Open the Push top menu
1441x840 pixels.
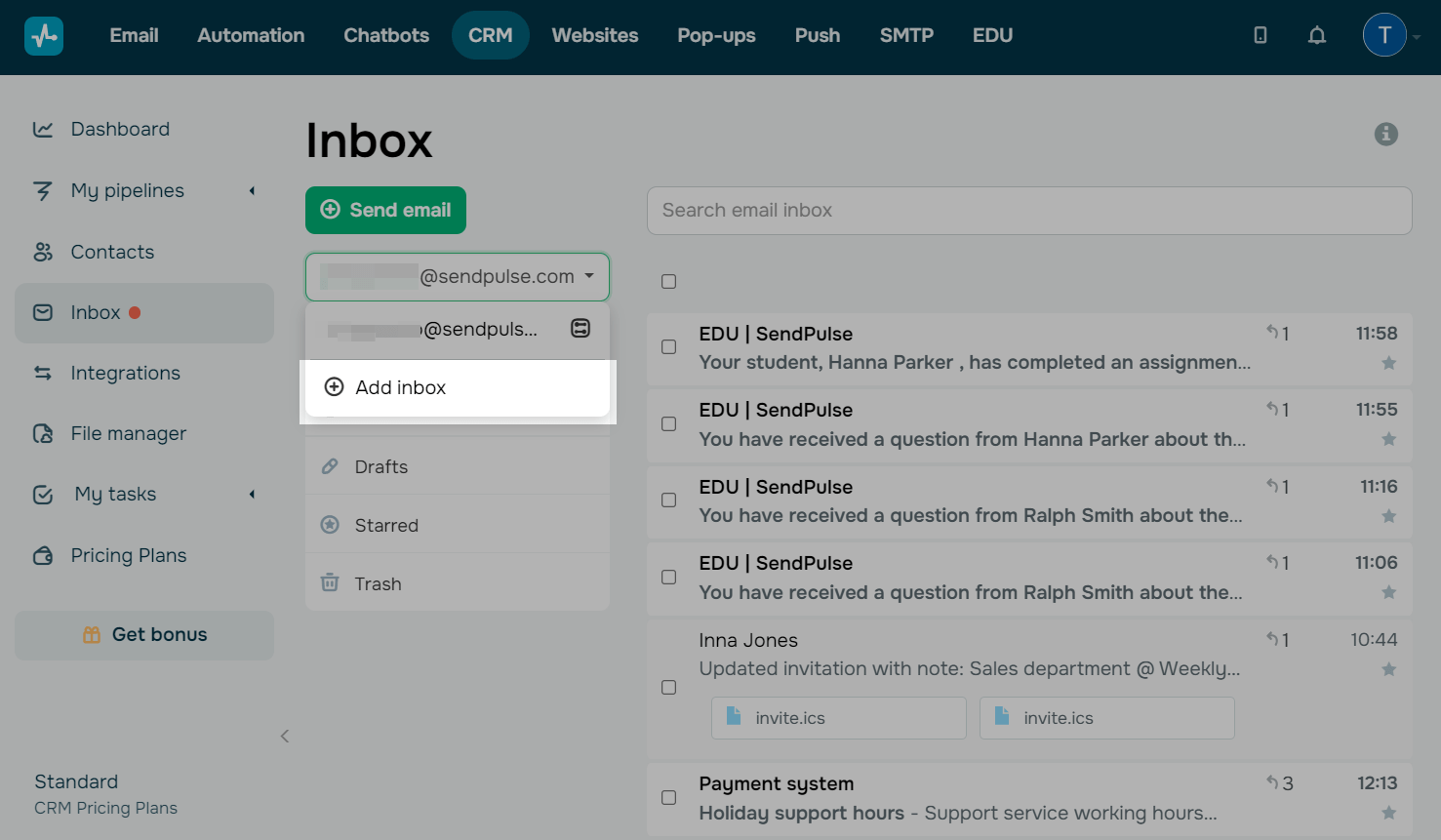[818, 35]
